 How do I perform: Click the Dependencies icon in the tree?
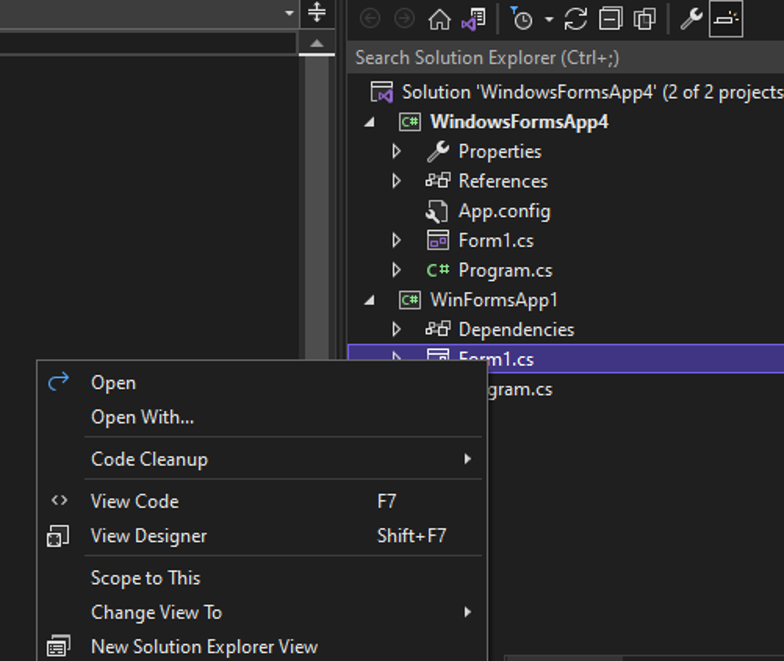[438, 328]
